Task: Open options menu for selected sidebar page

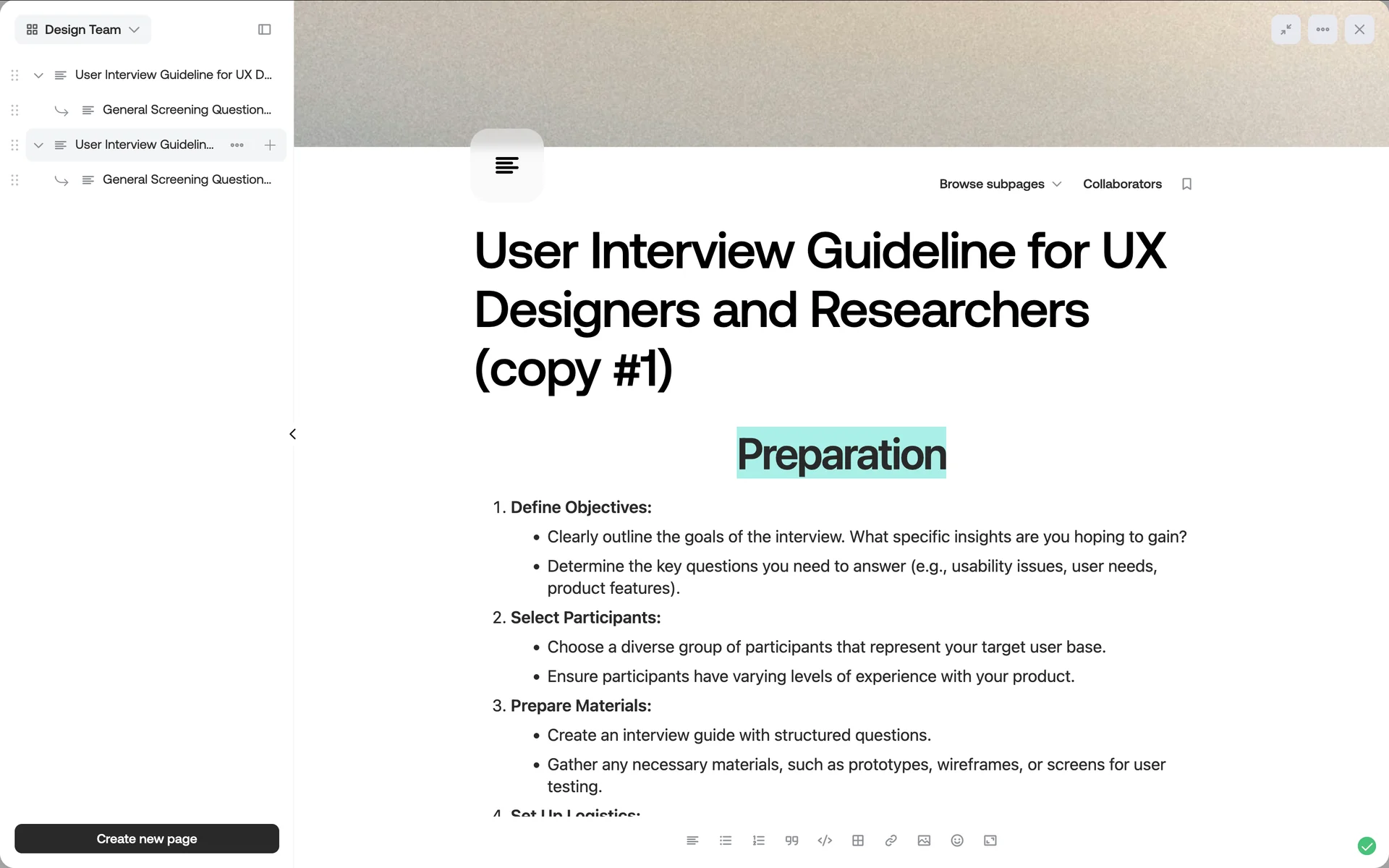Action: (x=237, y=145)
